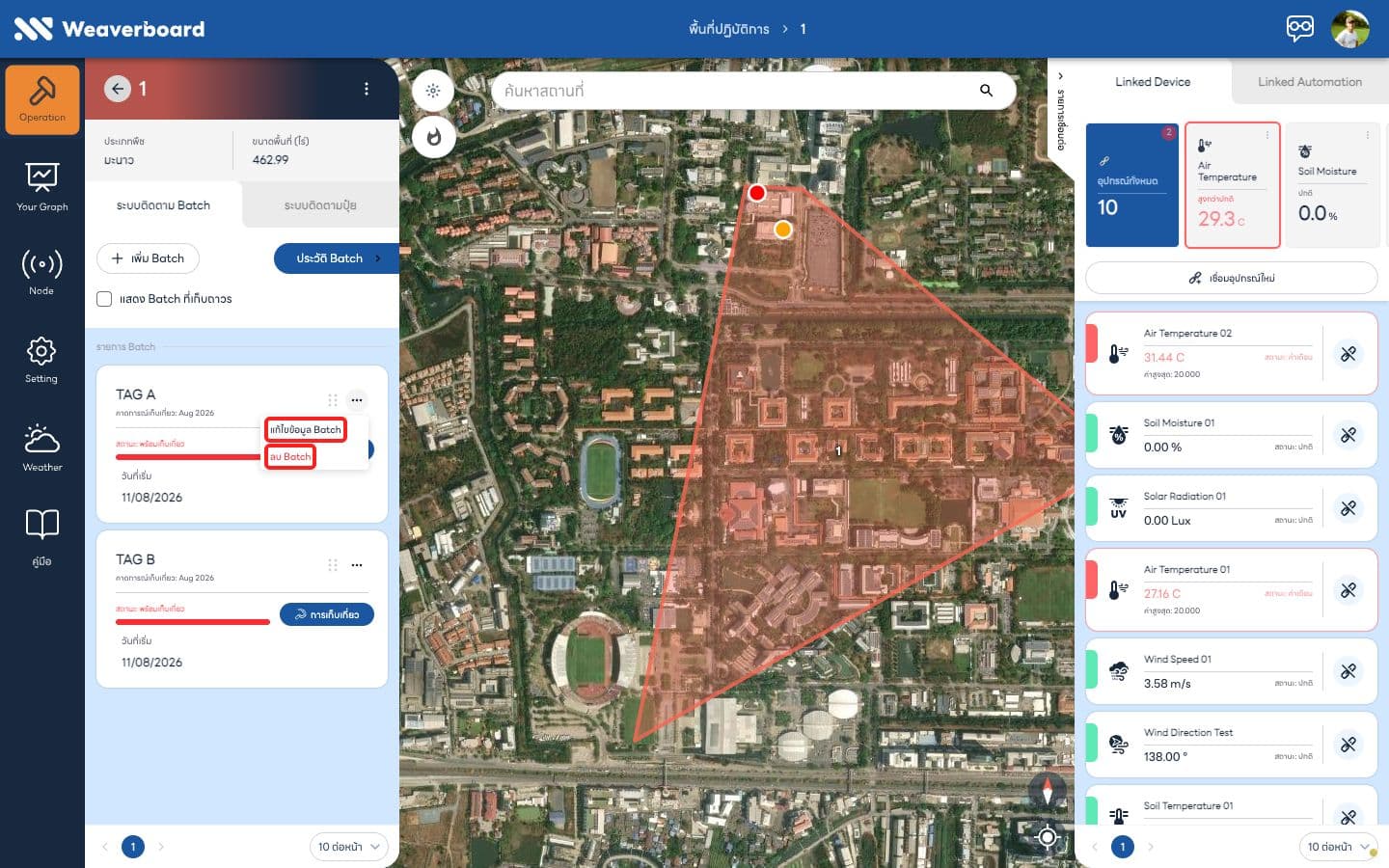Open the vertical three-dot menu in the red header
The width and height of the screenshot is (1389, 868).
(x=367, y=89)
